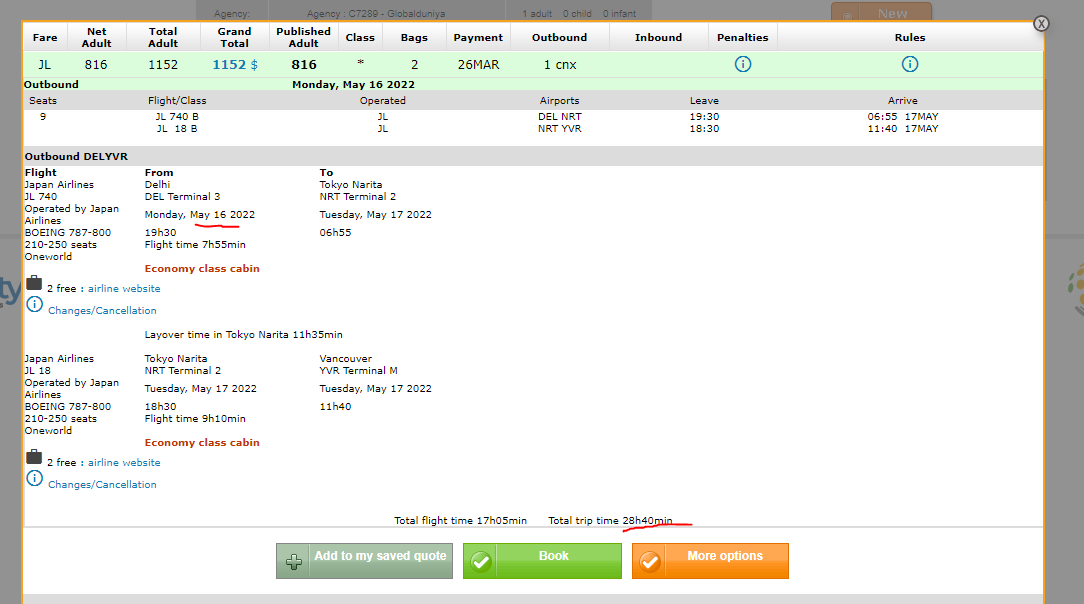Click the Bags column header

pos(414,38)
